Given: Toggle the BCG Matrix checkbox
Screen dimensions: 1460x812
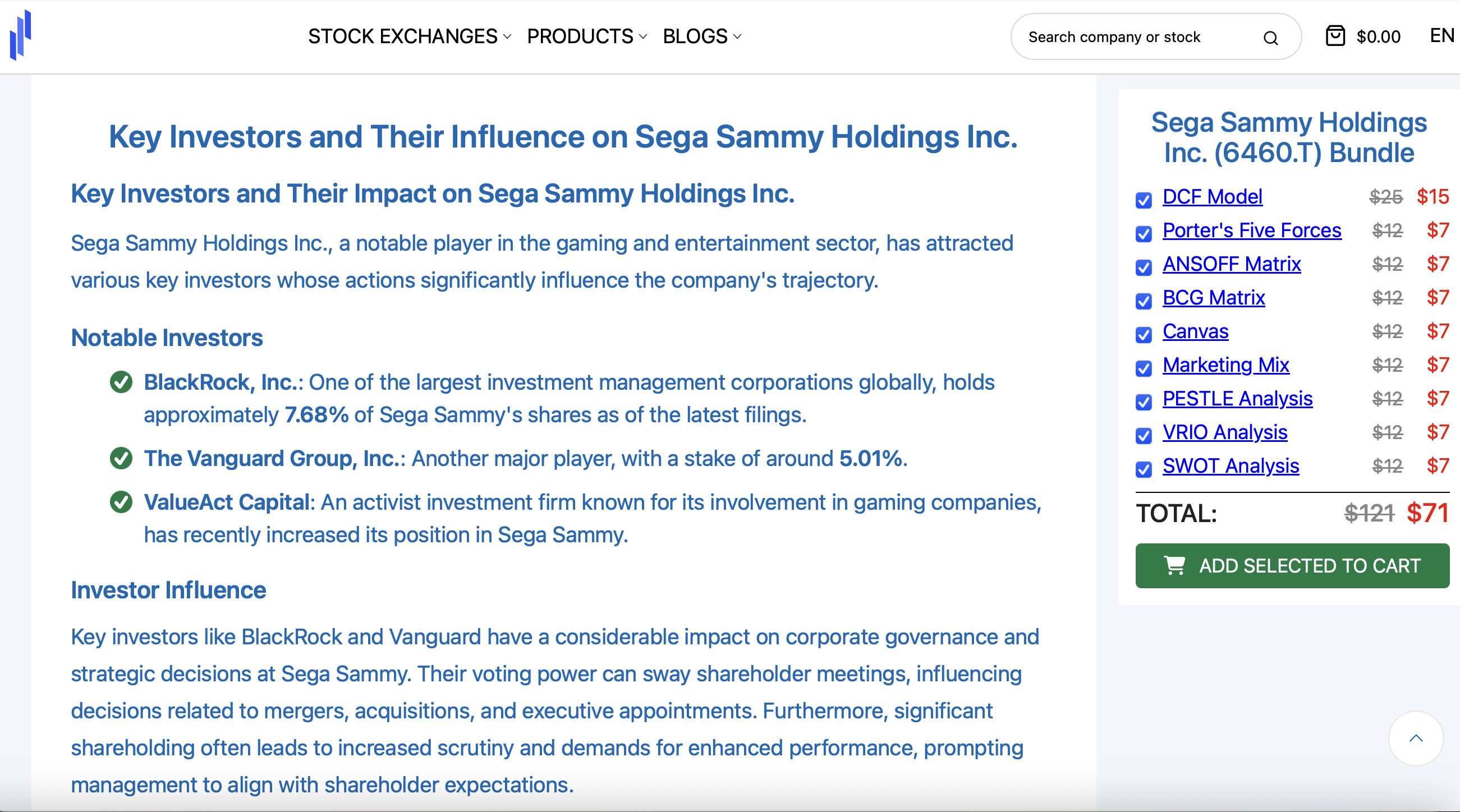Looking at the screenshot, I should click(1144, 301).
